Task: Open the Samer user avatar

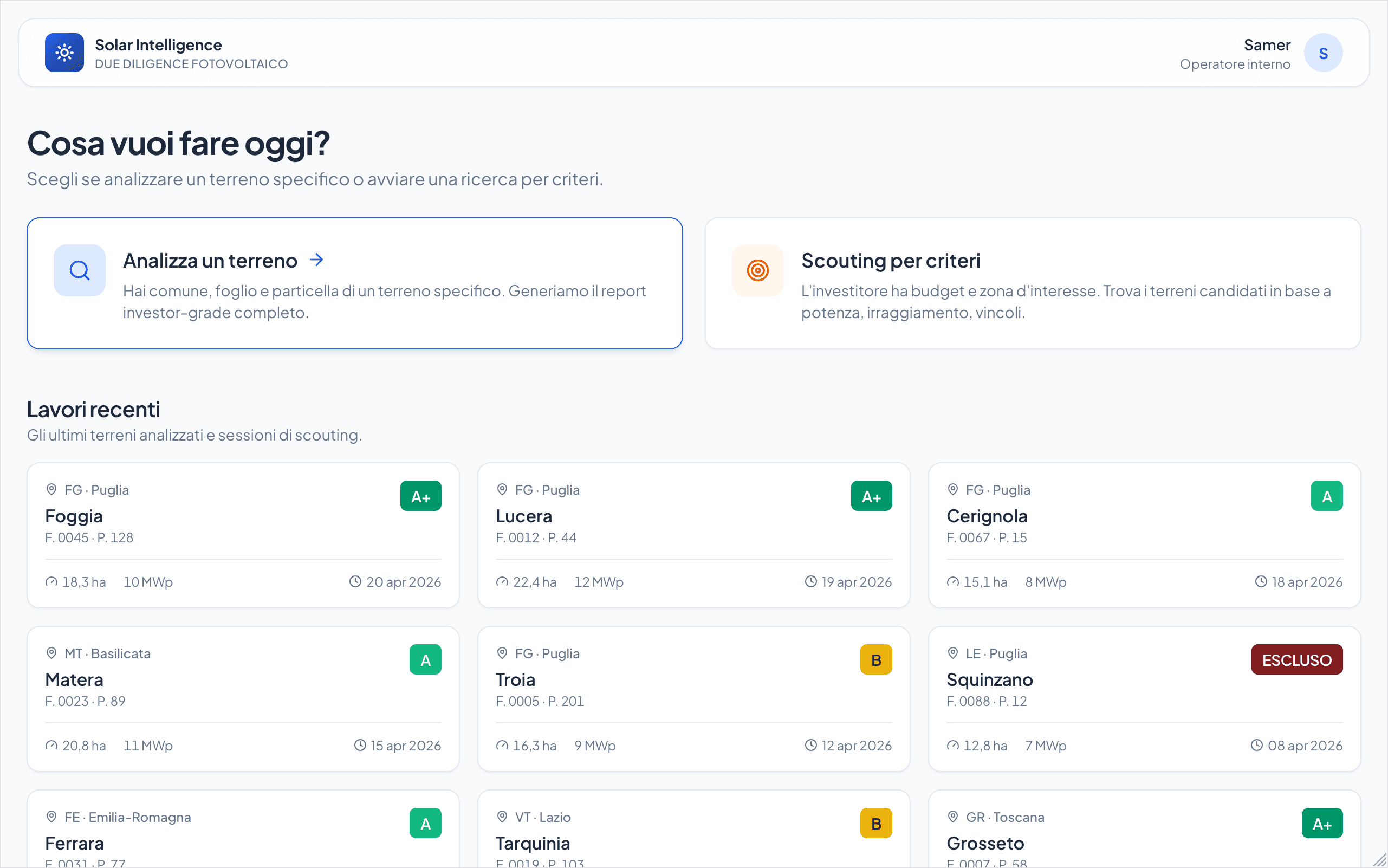Action: point(1323,53)
